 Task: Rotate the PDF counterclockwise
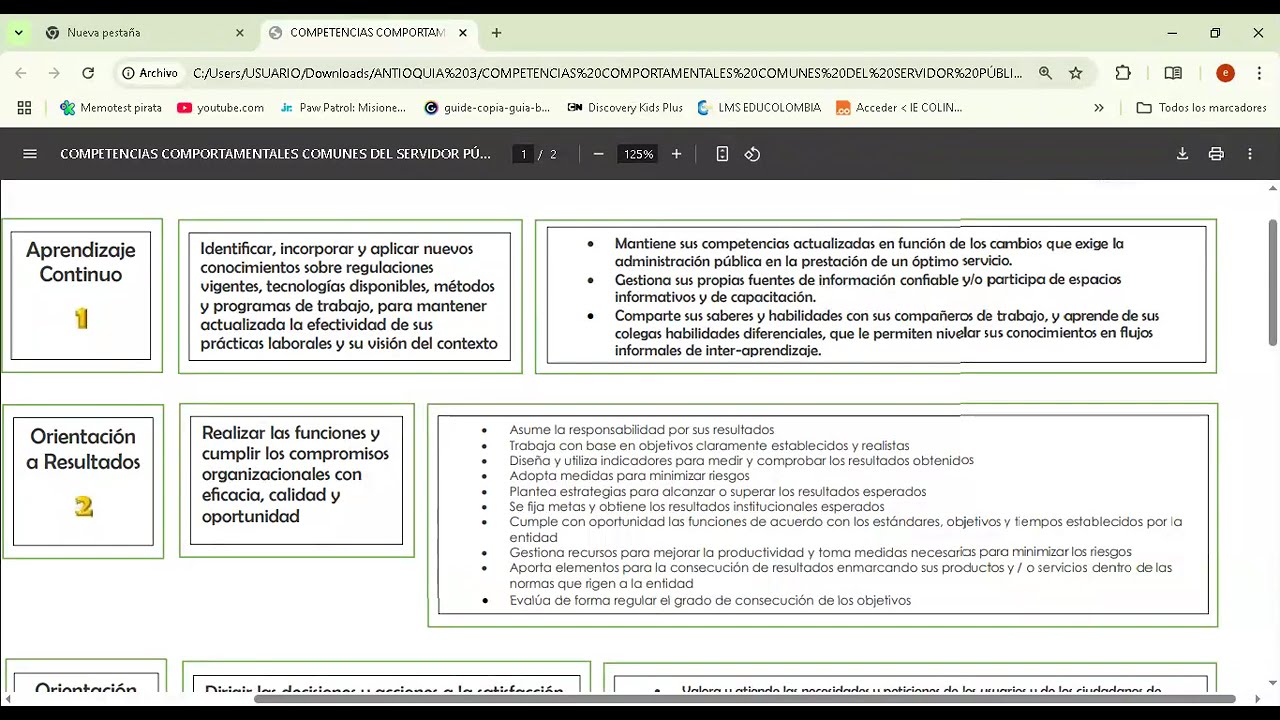[752, 154]
